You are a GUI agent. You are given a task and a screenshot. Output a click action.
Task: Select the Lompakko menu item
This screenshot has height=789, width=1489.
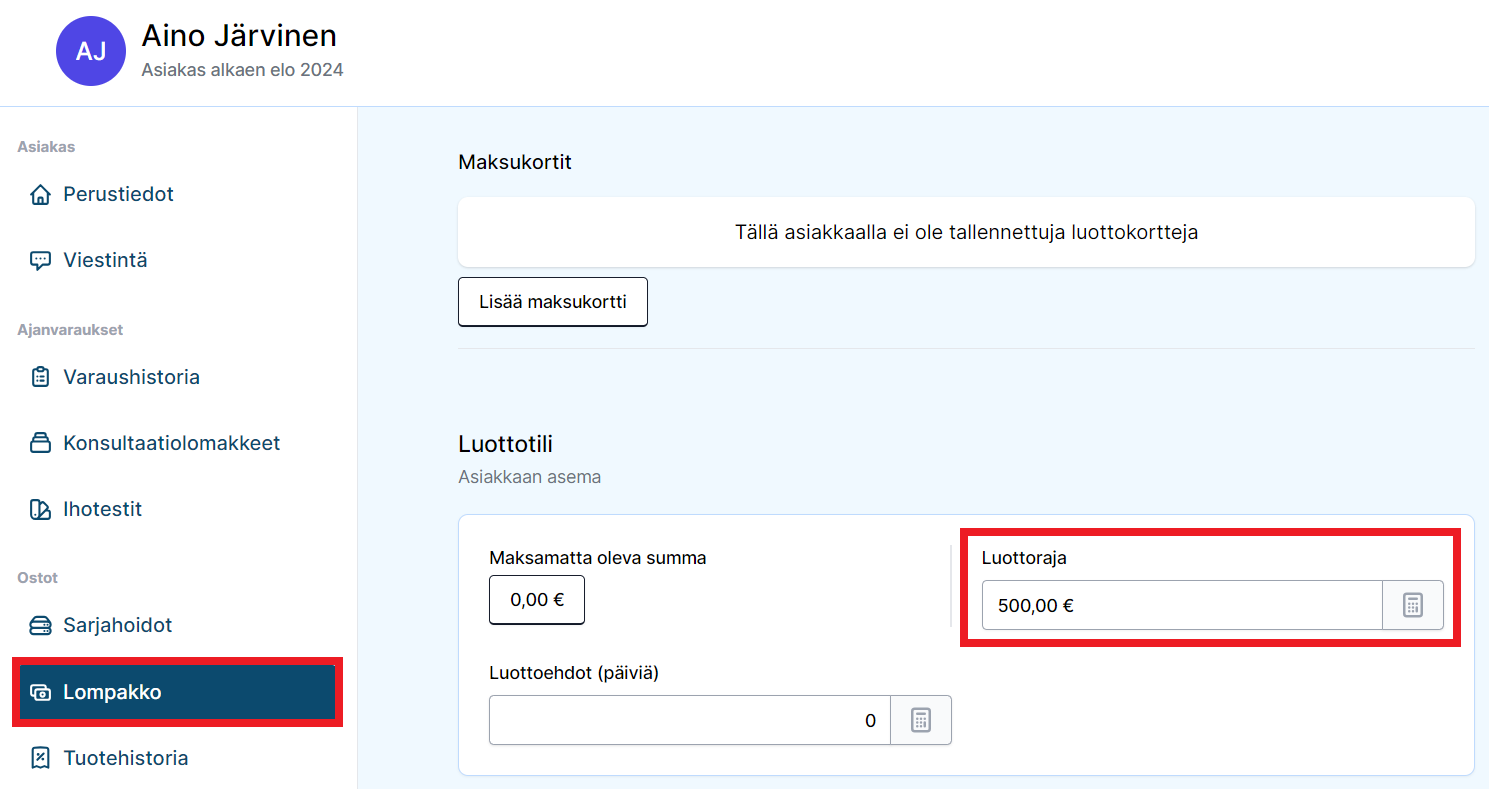click(178, 692)
